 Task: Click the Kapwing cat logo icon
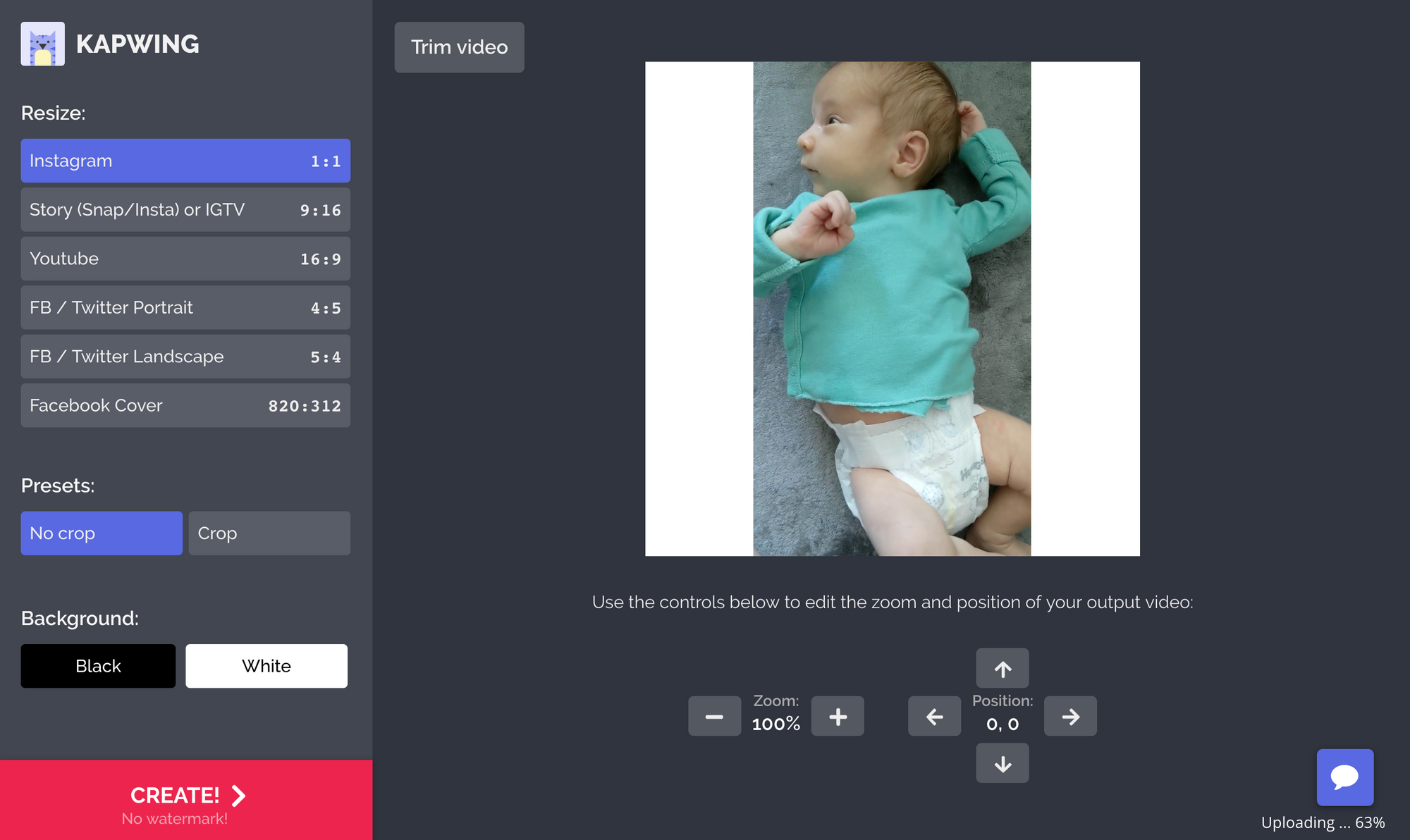[x=42, y=44]
